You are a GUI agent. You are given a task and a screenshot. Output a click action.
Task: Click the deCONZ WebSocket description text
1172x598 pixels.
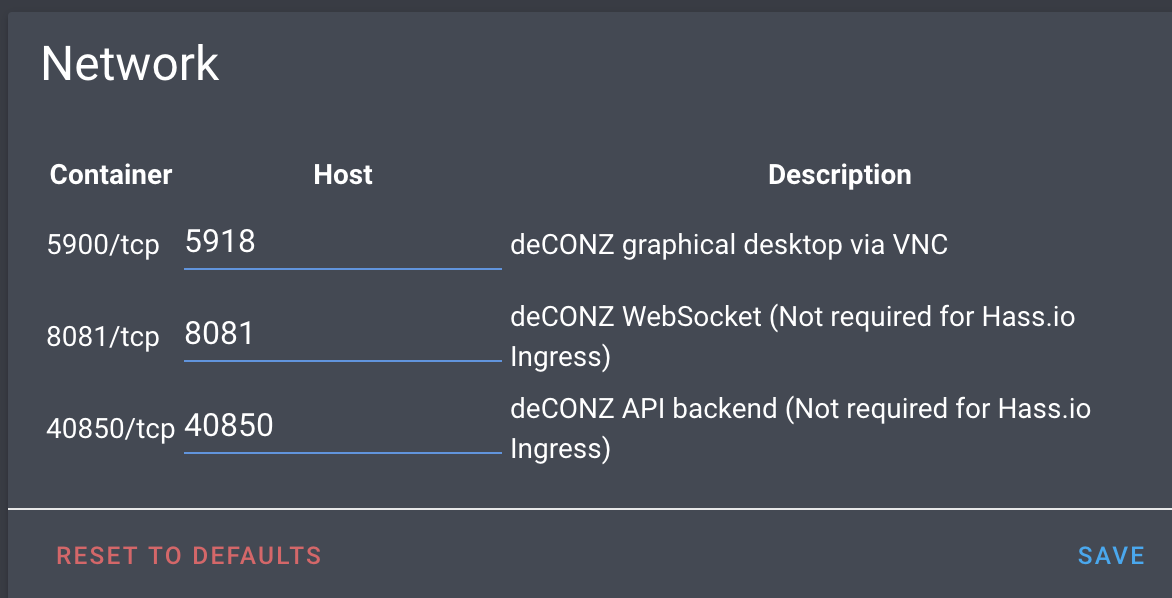(791, 336)
